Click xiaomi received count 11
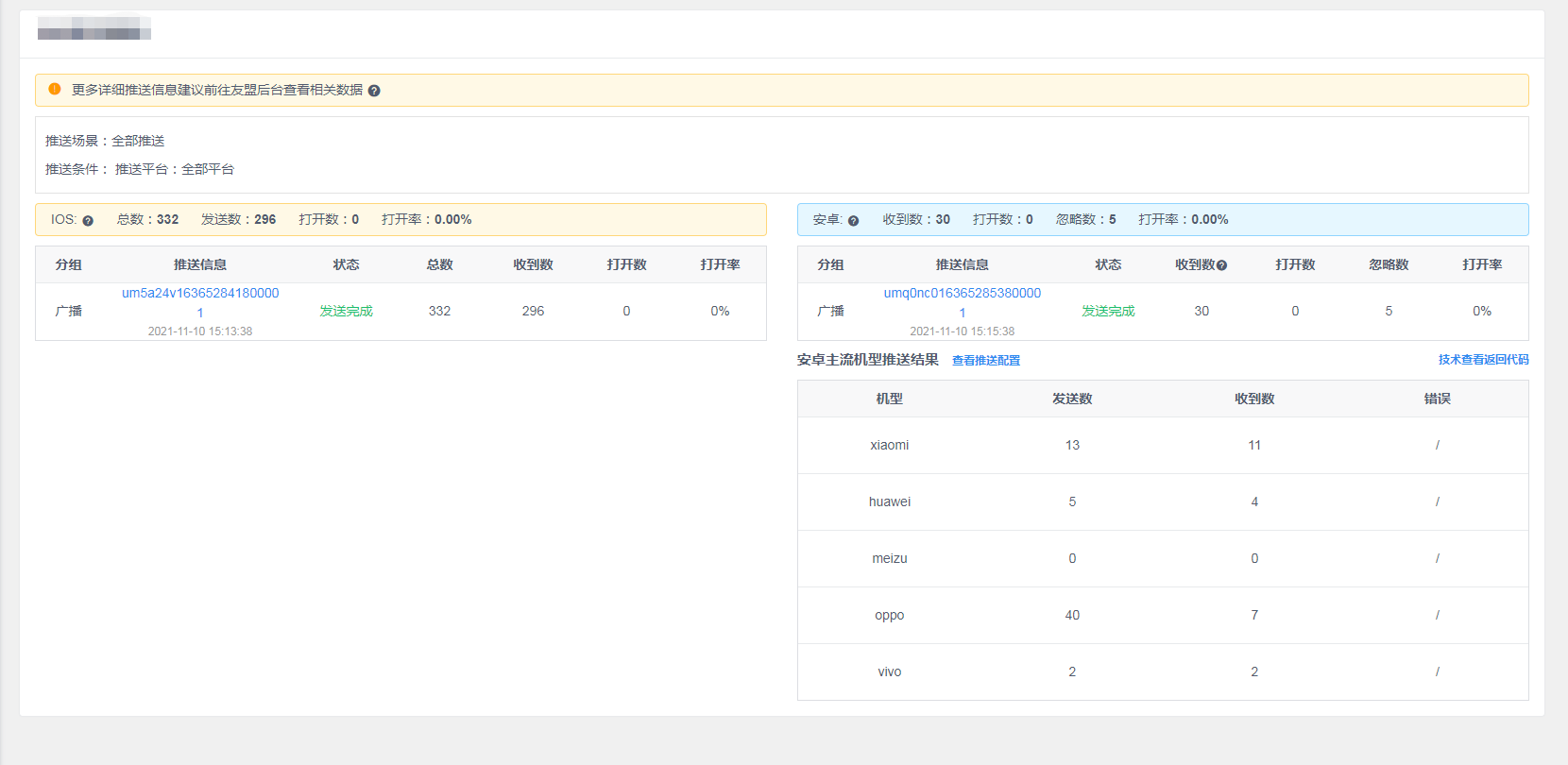This screenshot has width=1568, height=765. click(x=1254, y=445)
